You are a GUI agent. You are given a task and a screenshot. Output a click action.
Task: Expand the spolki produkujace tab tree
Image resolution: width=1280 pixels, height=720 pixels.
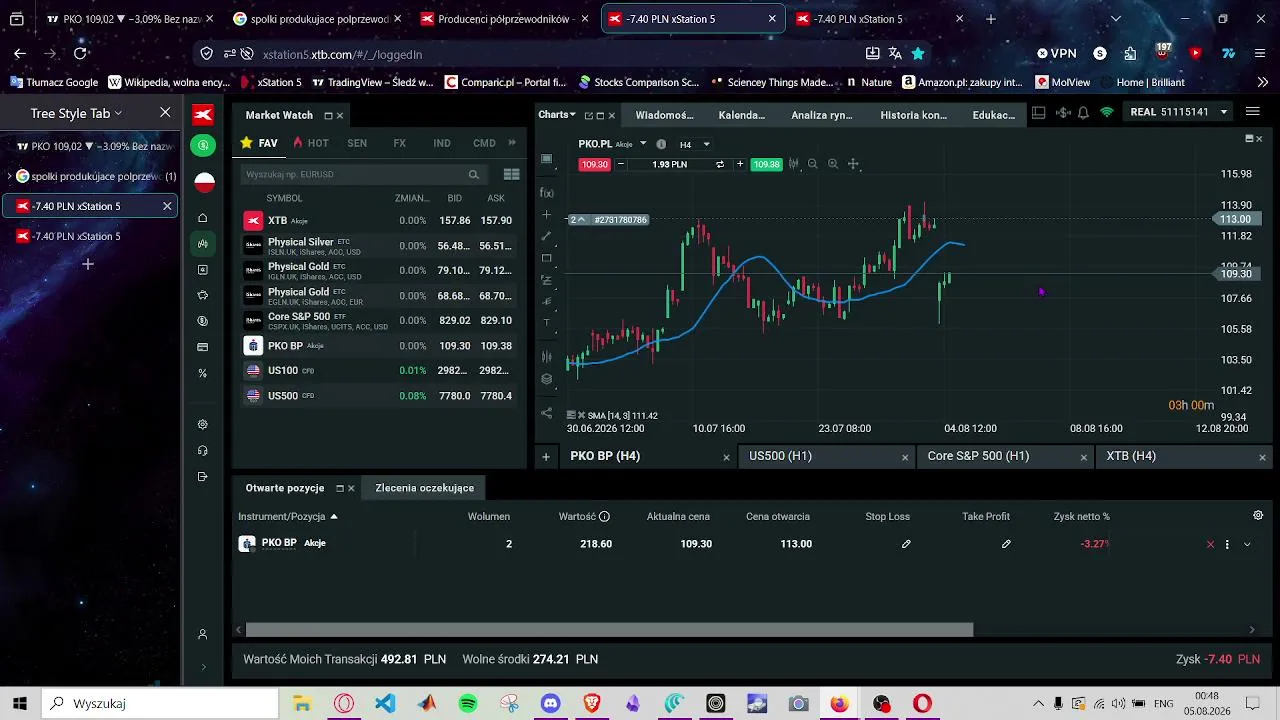click(10, 177)
